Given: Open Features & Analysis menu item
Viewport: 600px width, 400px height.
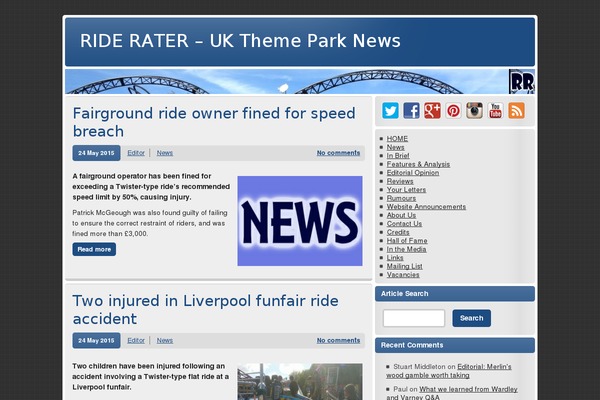Looking at the screenshot, I should coord(418,164).
